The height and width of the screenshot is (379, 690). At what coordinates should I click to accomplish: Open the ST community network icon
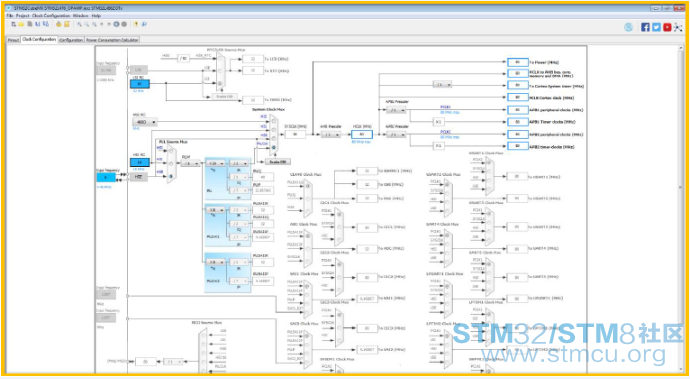tap(678, 27)
